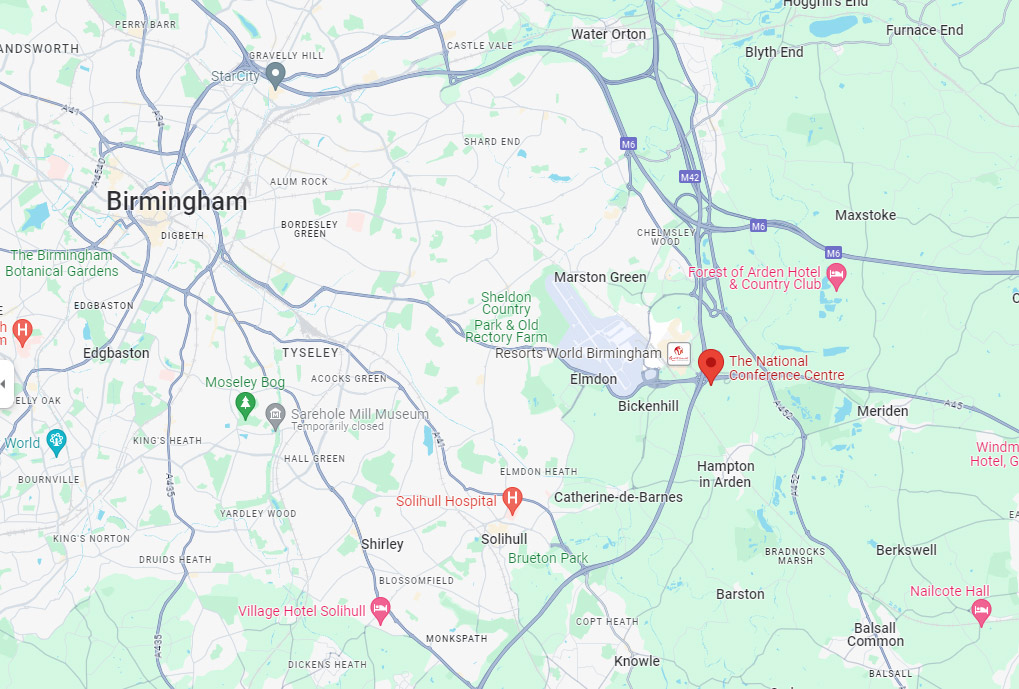
Task: Click the red National Conference Centre pin
Action: point(710,366)
